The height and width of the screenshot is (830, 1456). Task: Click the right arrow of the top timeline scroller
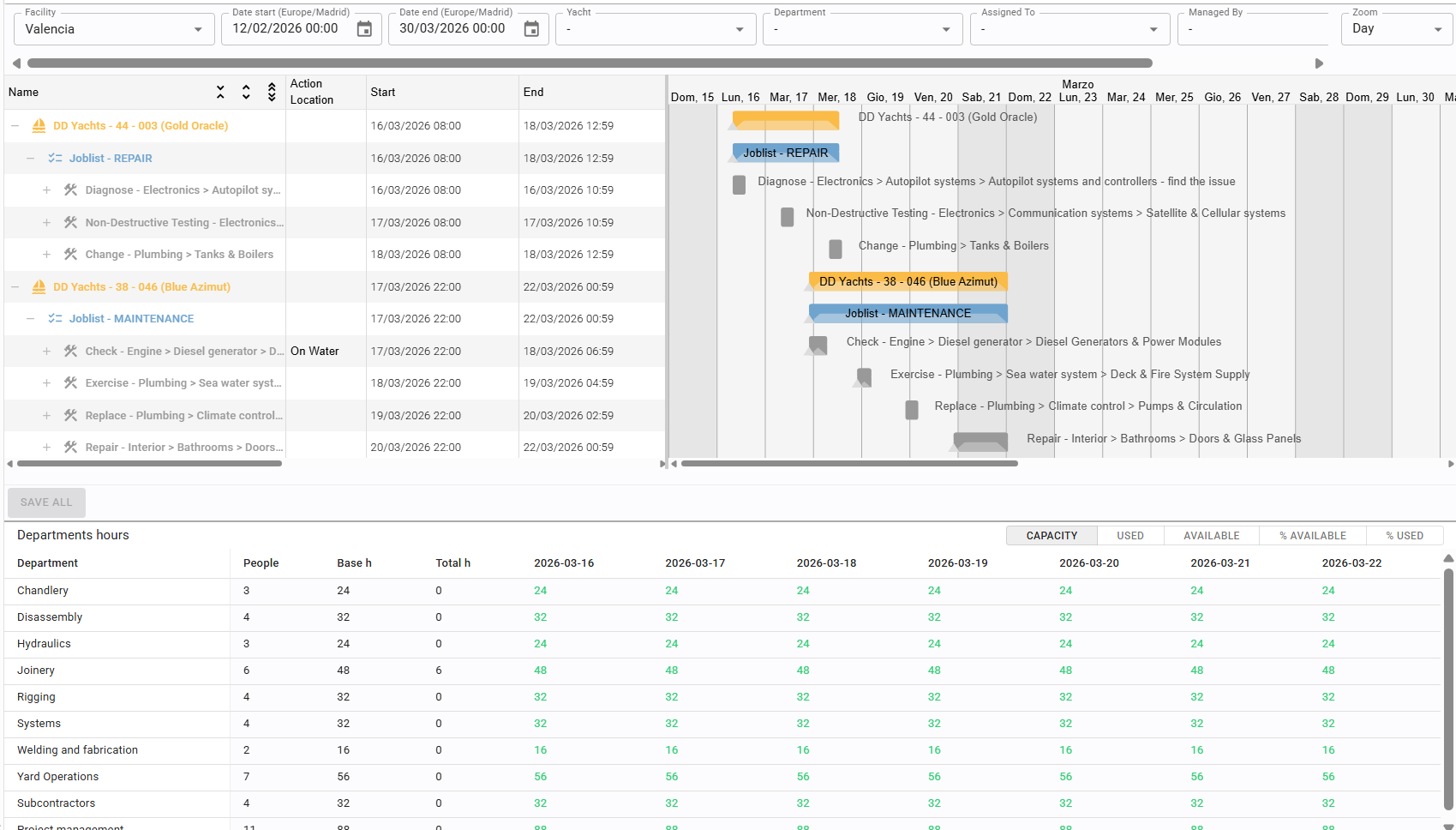(1319, 63)
